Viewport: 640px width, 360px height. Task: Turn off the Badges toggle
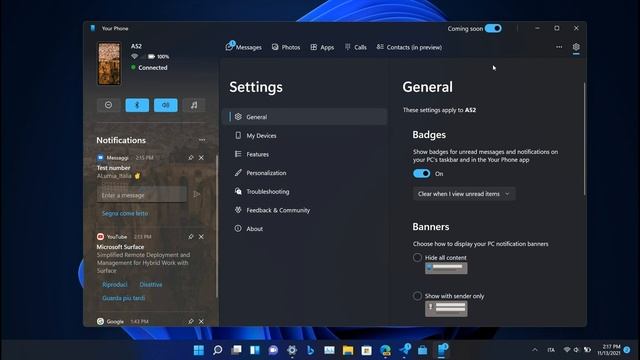(x=422, y=173)
